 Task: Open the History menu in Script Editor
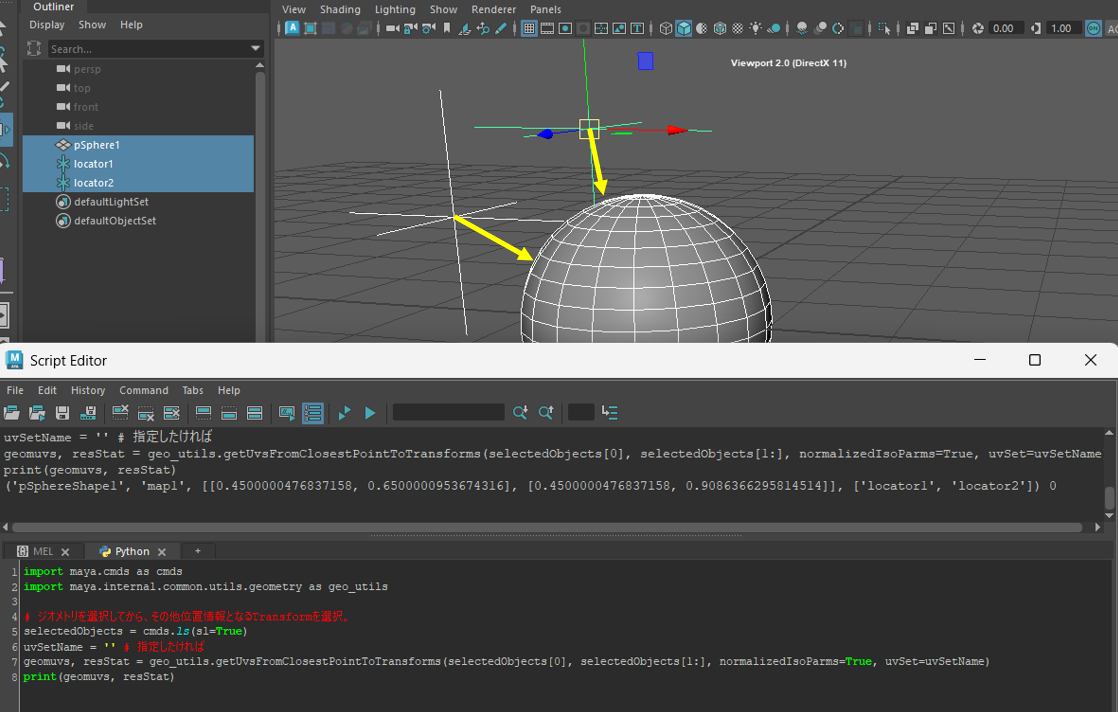(88, 390)
